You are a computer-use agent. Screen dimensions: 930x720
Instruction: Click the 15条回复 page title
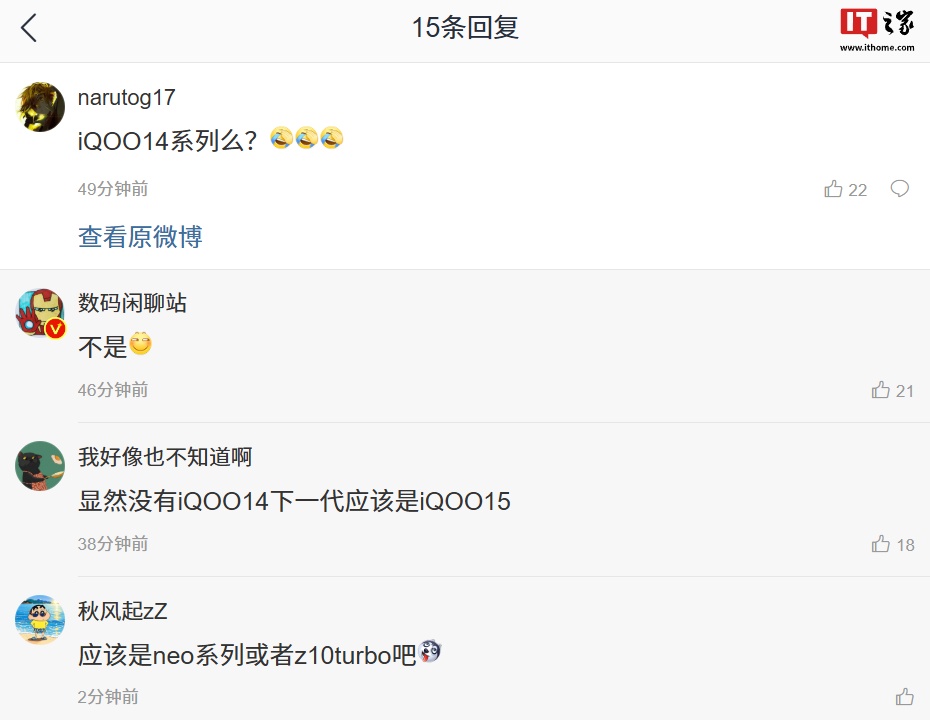465,27
